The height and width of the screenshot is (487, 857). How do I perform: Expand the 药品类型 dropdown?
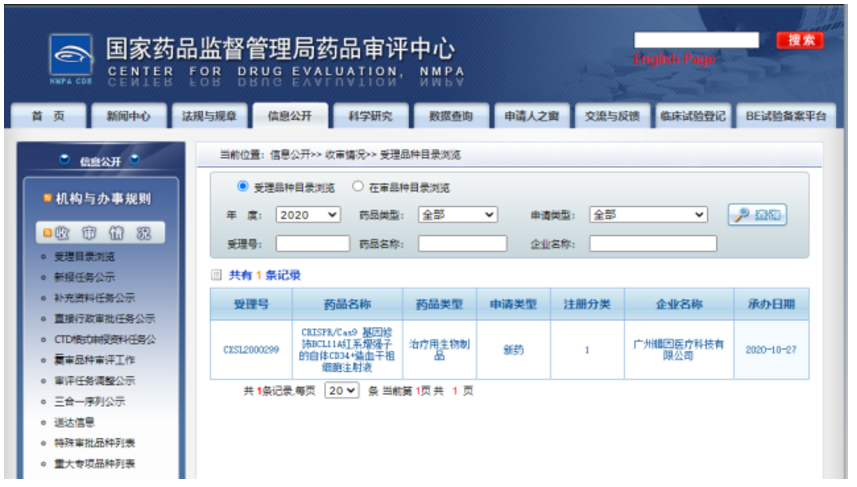[457, 215]
